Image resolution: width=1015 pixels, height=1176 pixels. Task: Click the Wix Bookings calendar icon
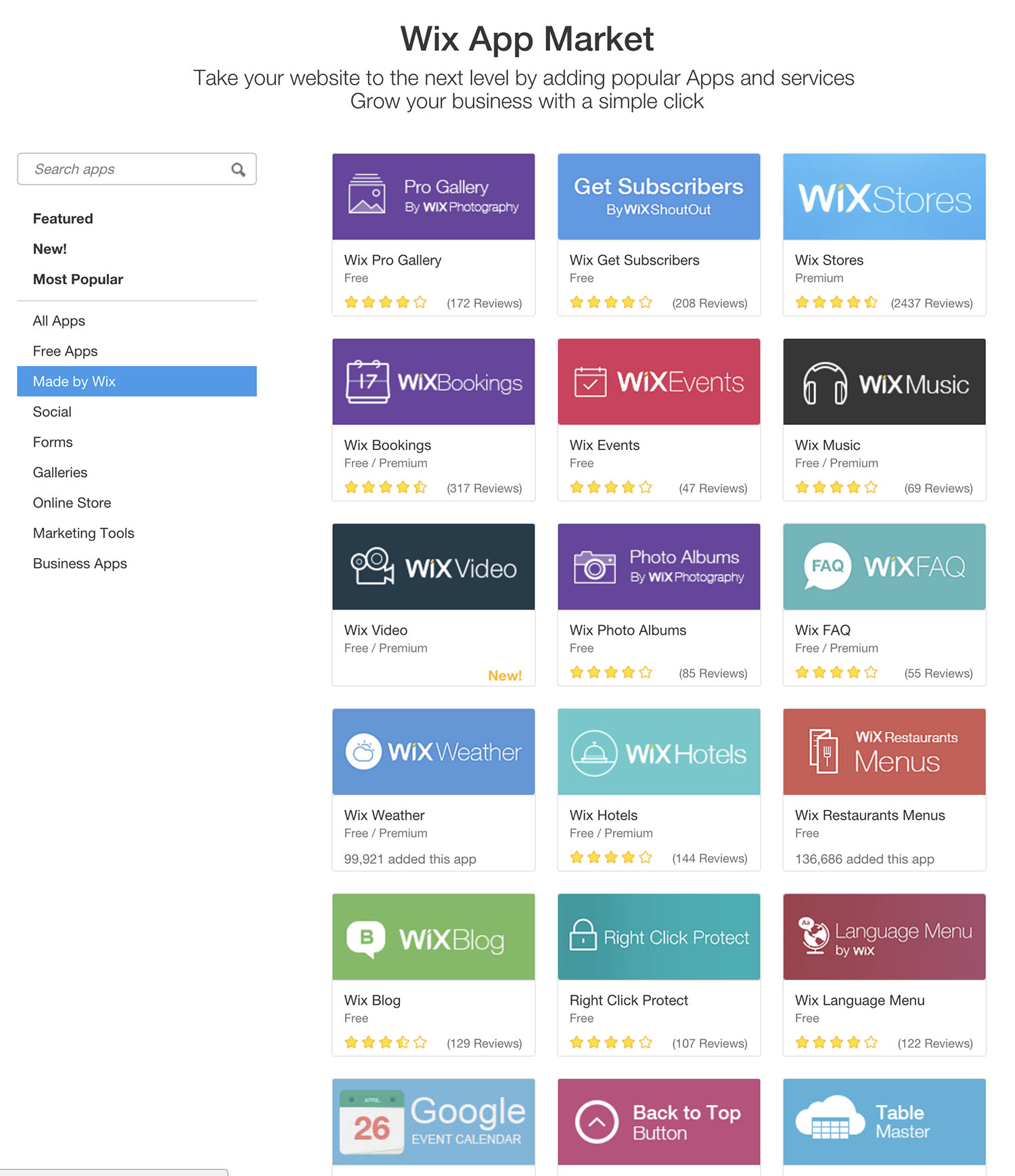(367, 382)
